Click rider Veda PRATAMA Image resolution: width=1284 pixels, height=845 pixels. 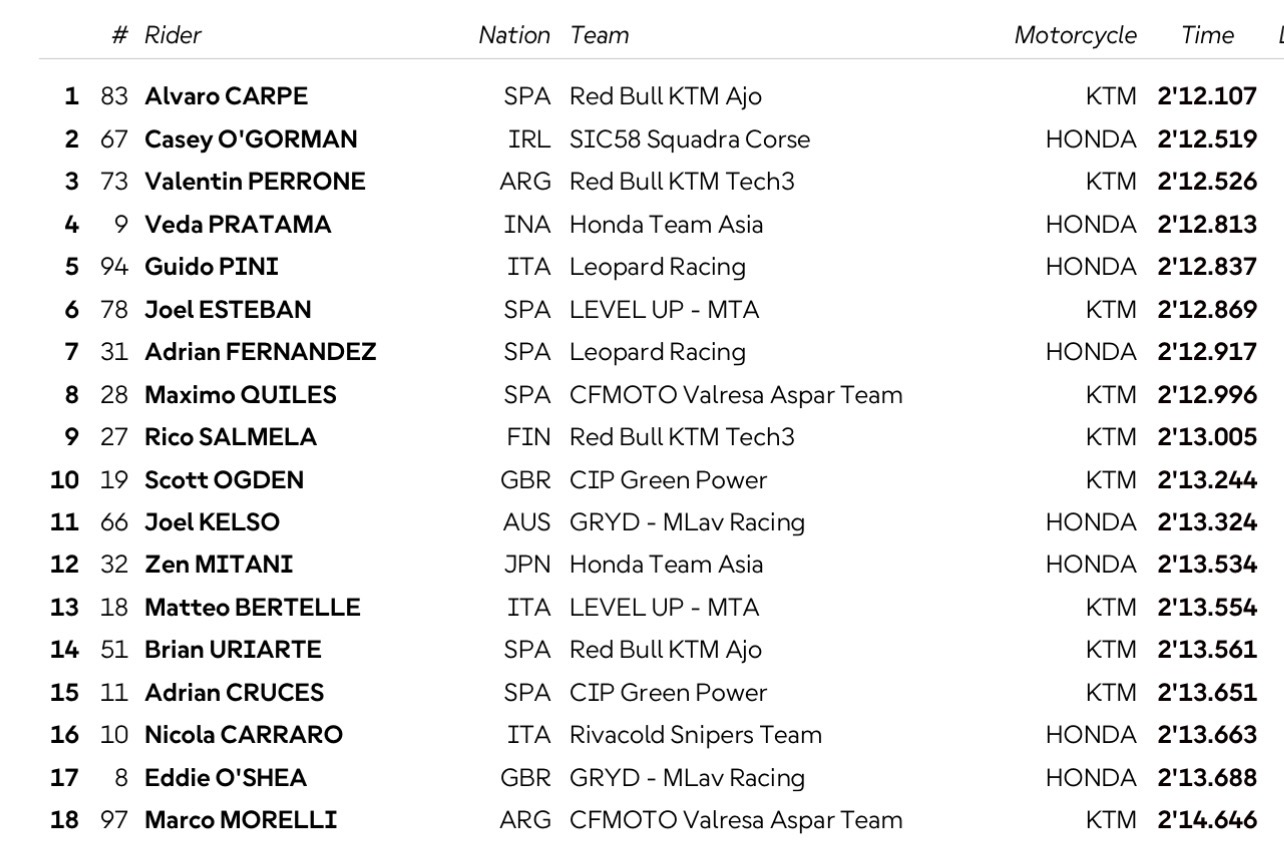tap(238, 224)
